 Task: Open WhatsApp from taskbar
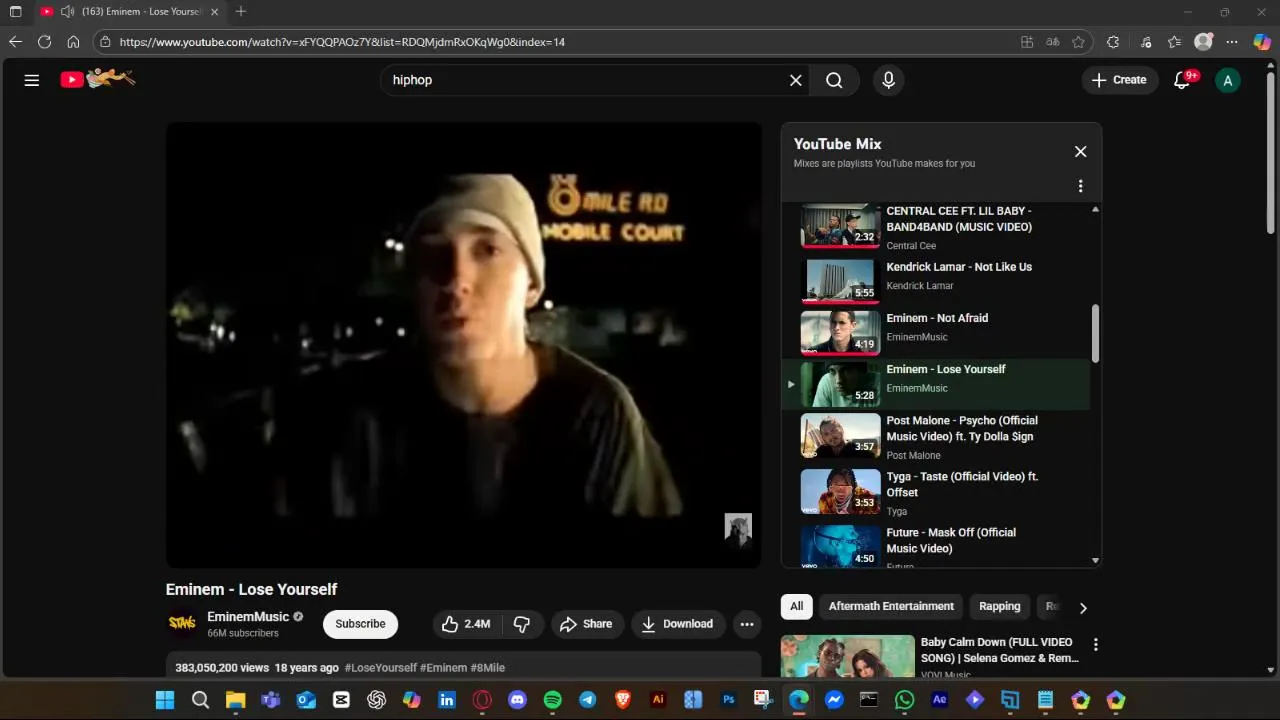(x=904, y=700)
